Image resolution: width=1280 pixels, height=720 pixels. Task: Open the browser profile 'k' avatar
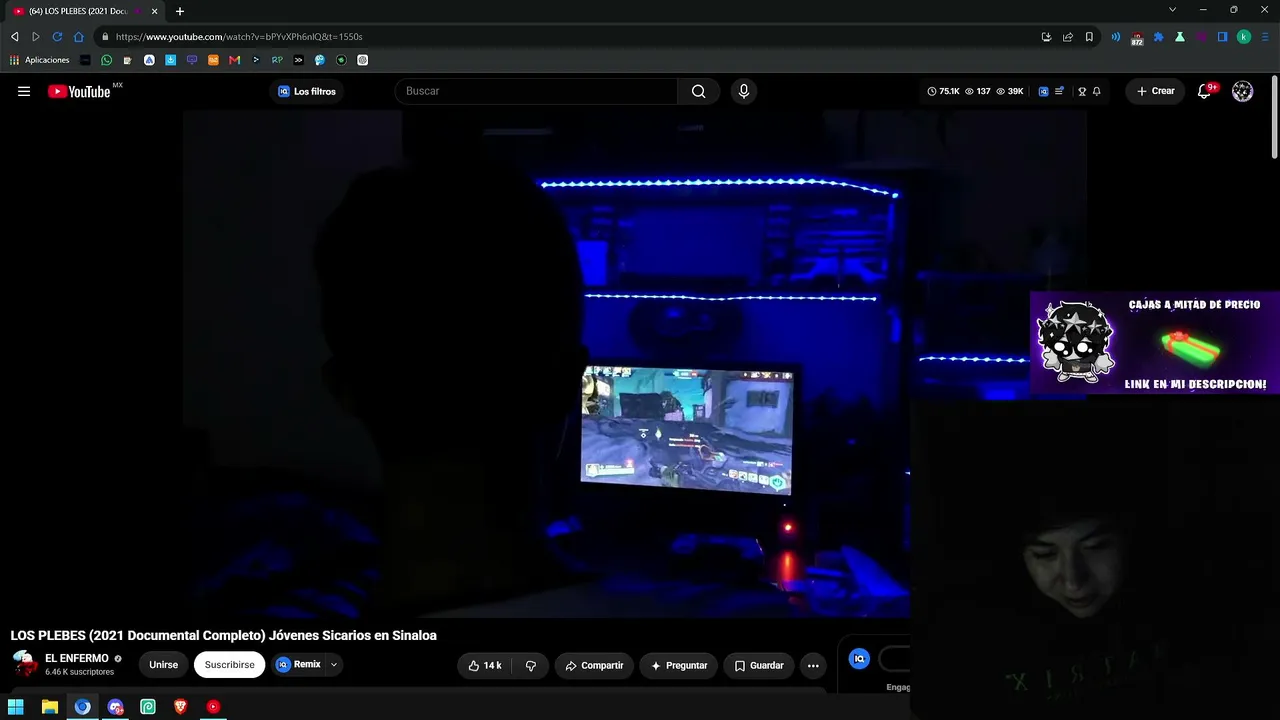pos(1244,37)
